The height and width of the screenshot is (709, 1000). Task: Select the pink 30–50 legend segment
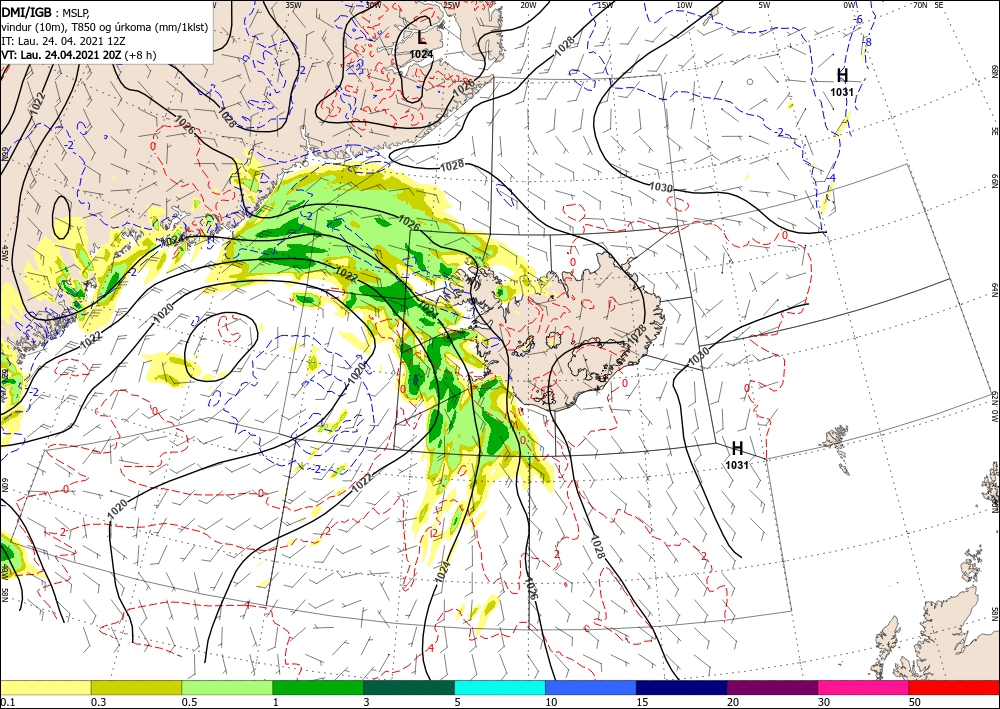click(864, 687)
